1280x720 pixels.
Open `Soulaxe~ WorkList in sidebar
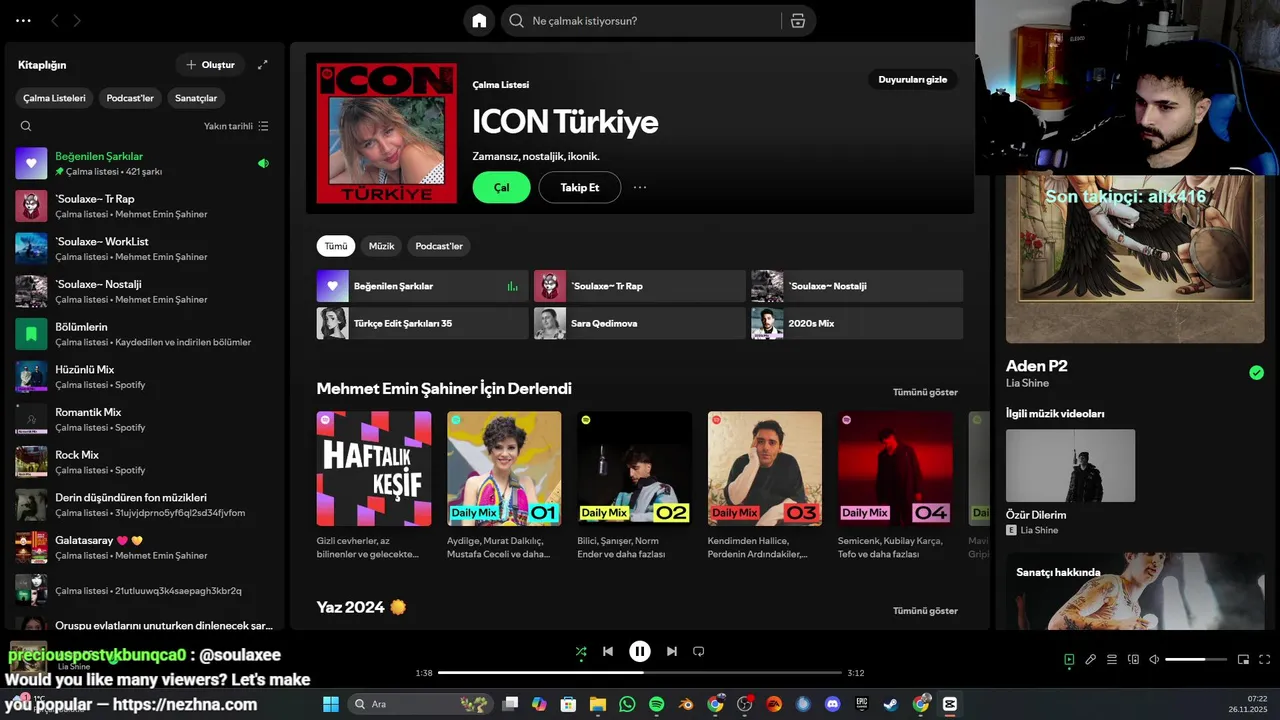click(x=145, y=248)
